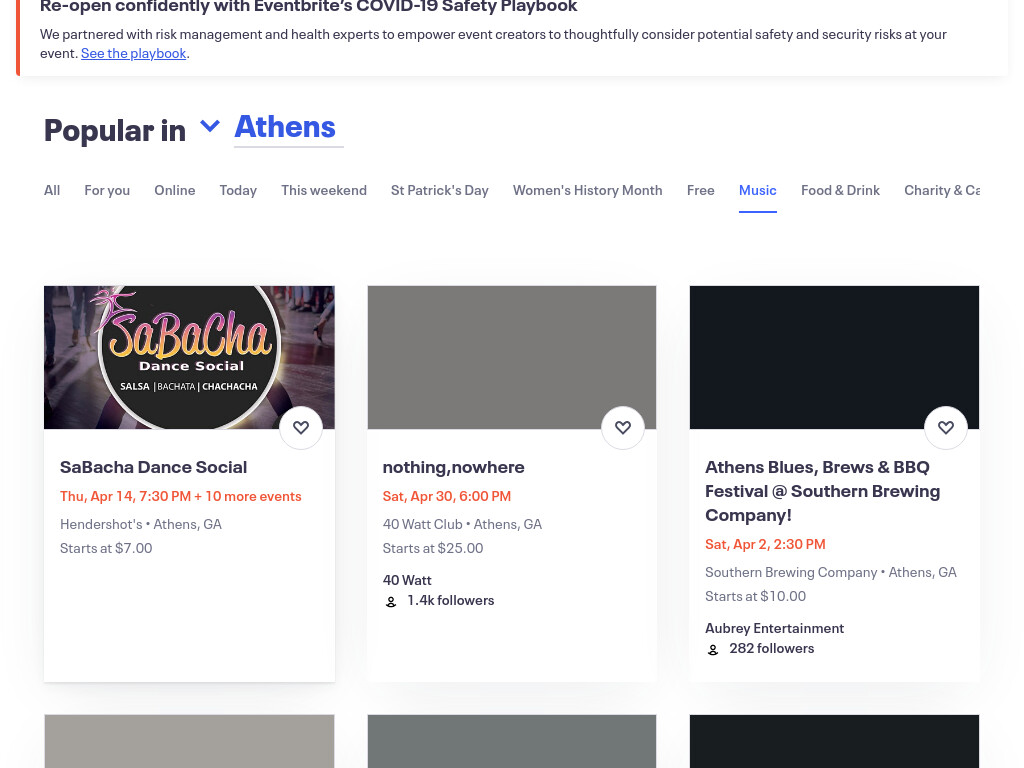Screen dimensions: 1024x768
Task: Open the Charity & Causes tab
Action: (x=942, y=190)
